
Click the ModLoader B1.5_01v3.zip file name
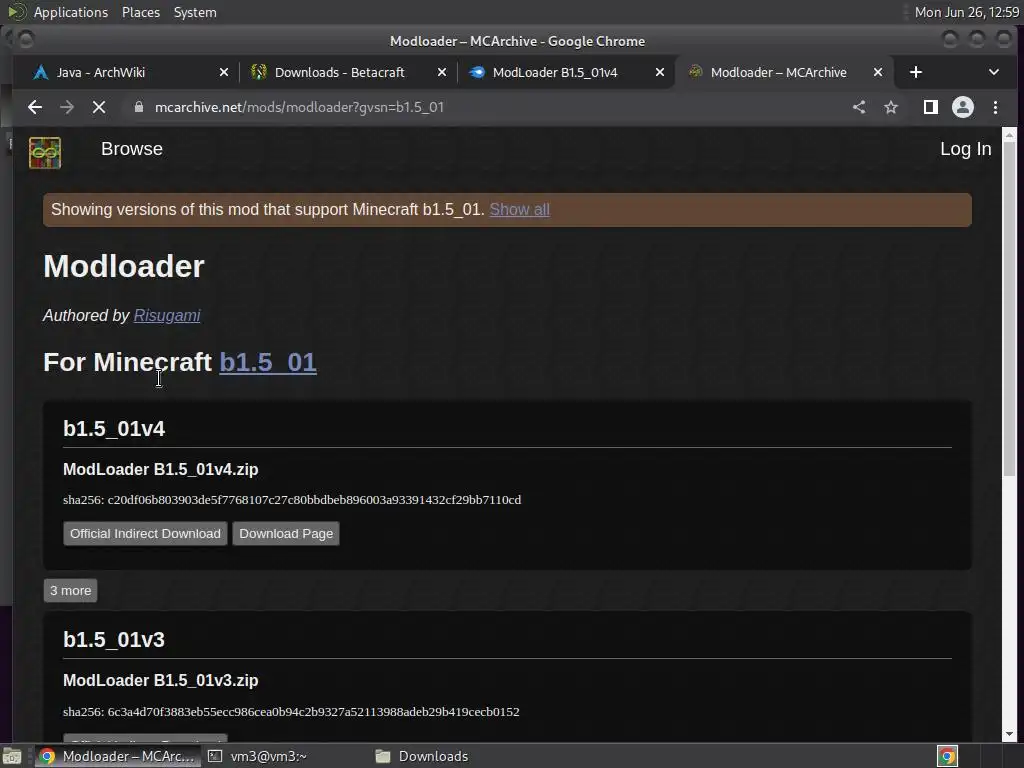tap(161, 680)
